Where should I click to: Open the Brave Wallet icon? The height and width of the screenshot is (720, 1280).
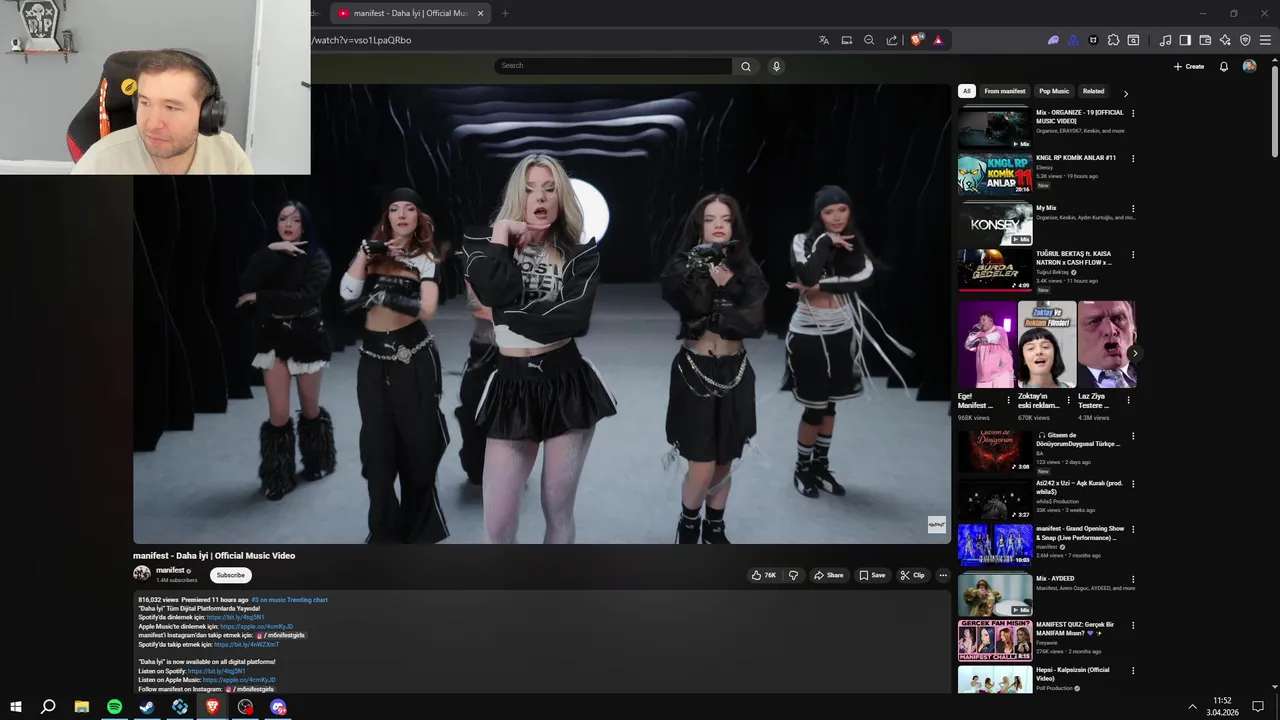tap(1205, 40)
